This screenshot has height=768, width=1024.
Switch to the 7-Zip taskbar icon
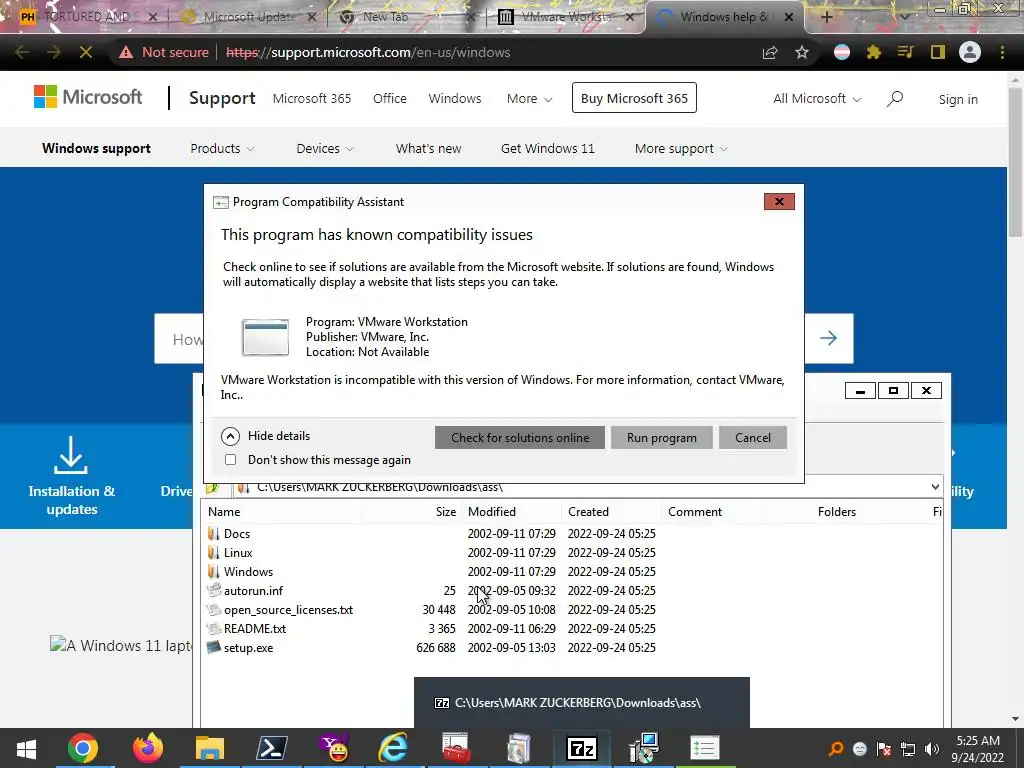(582, 748)
